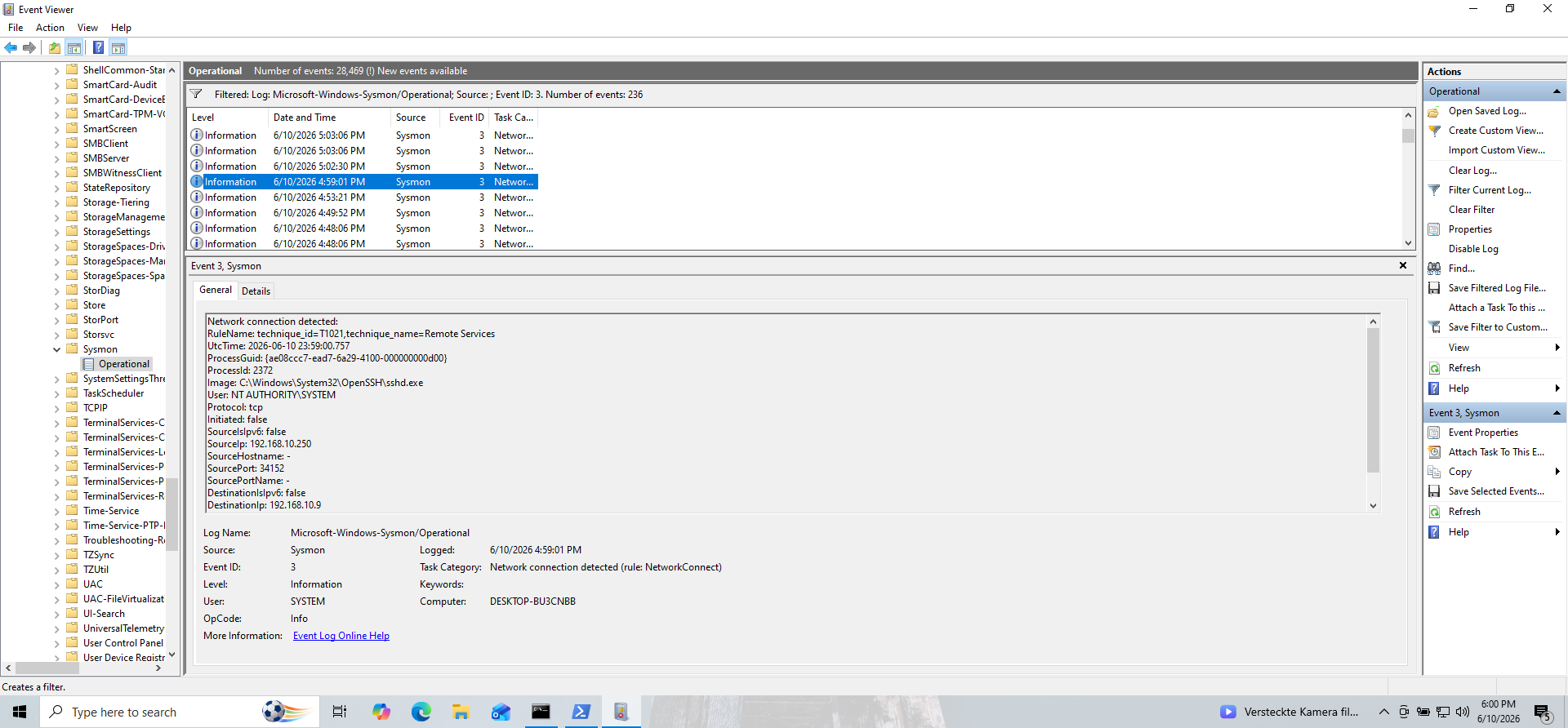The height and width of the screenshot is (728, 1568).
Task: Sort events by Date and Time column
Action: point(329,118)
